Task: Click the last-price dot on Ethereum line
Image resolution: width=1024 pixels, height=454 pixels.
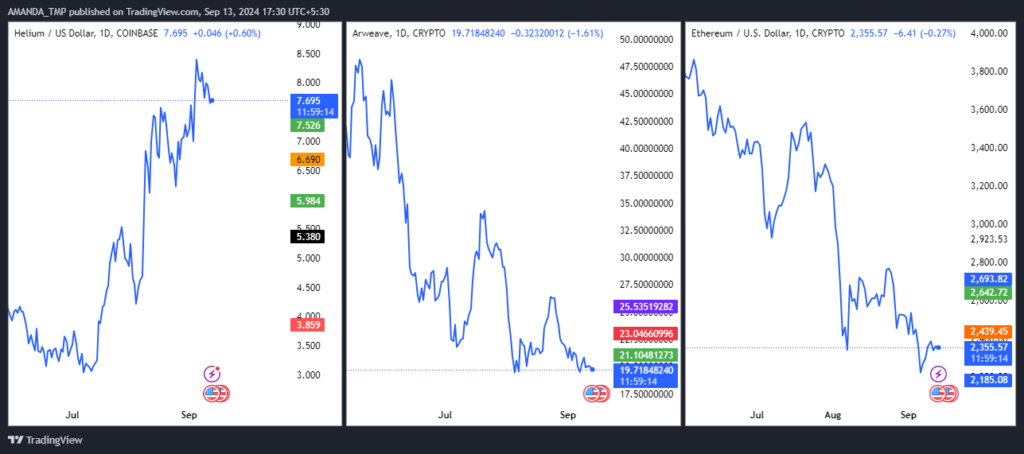Action: click(x=938, y=348)
